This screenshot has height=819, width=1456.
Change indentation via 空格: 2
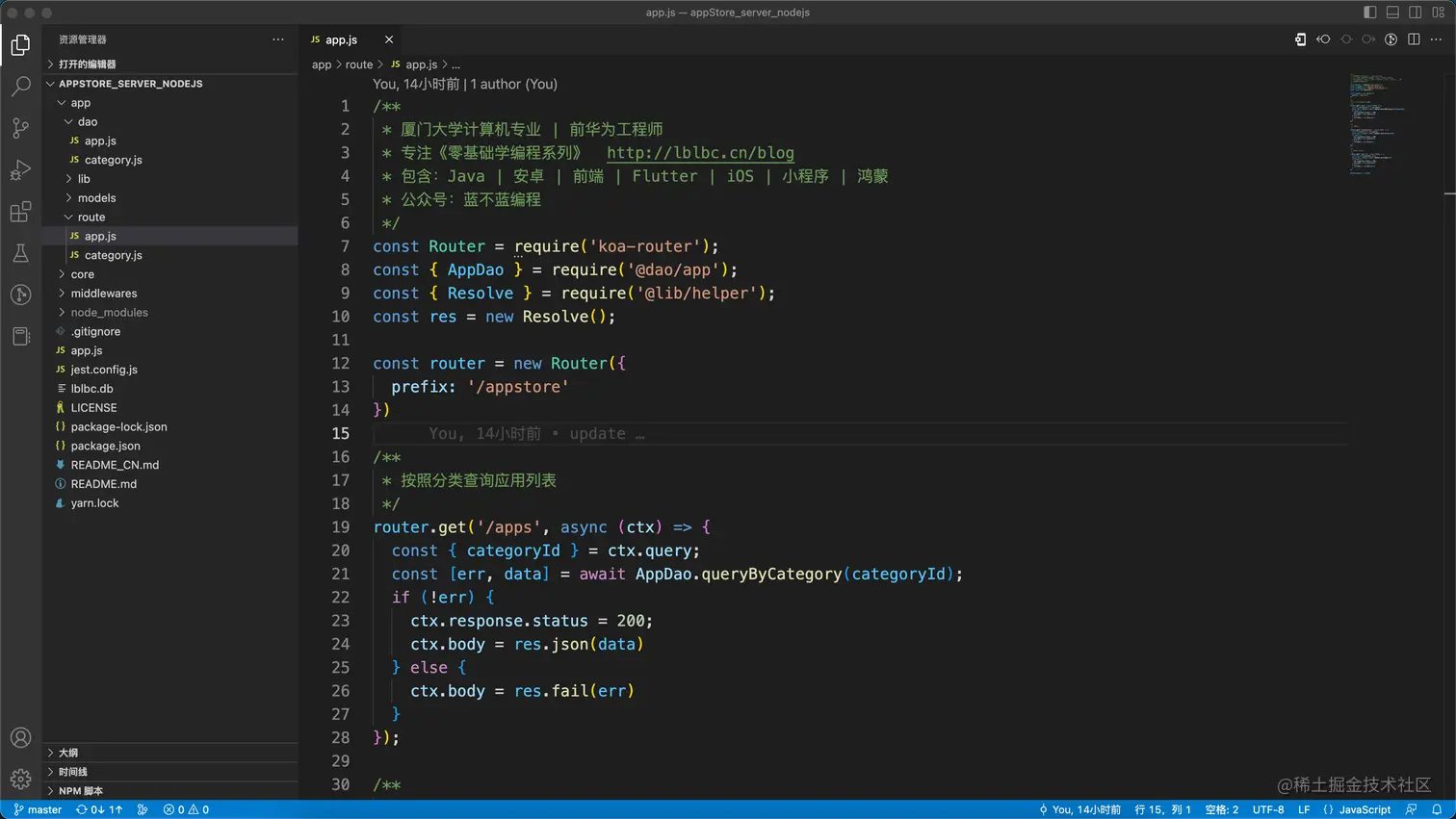[1222, 810]
